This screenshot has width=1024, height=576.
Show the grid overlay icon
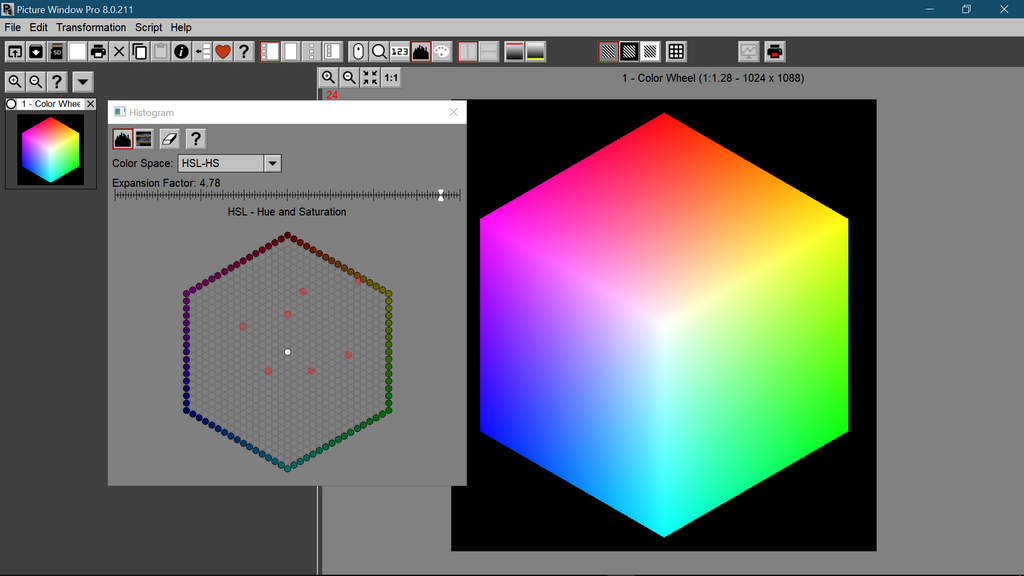point(676,52)
